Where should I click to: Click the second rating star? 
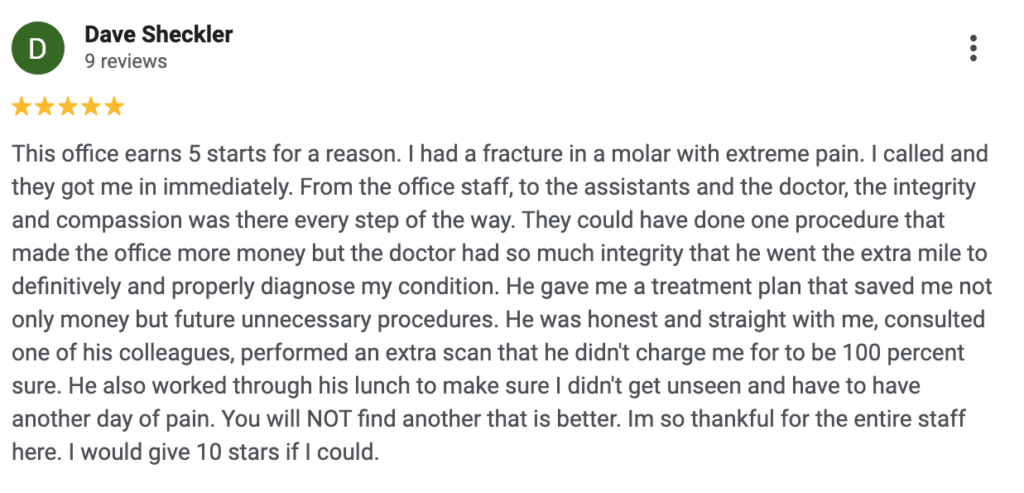tap(44, 106)
